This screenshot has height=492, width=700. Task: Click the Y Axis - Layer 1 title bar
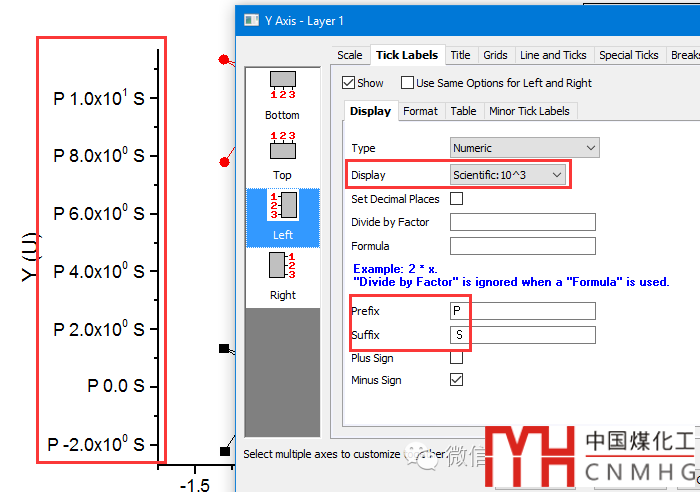pos(467,21)
